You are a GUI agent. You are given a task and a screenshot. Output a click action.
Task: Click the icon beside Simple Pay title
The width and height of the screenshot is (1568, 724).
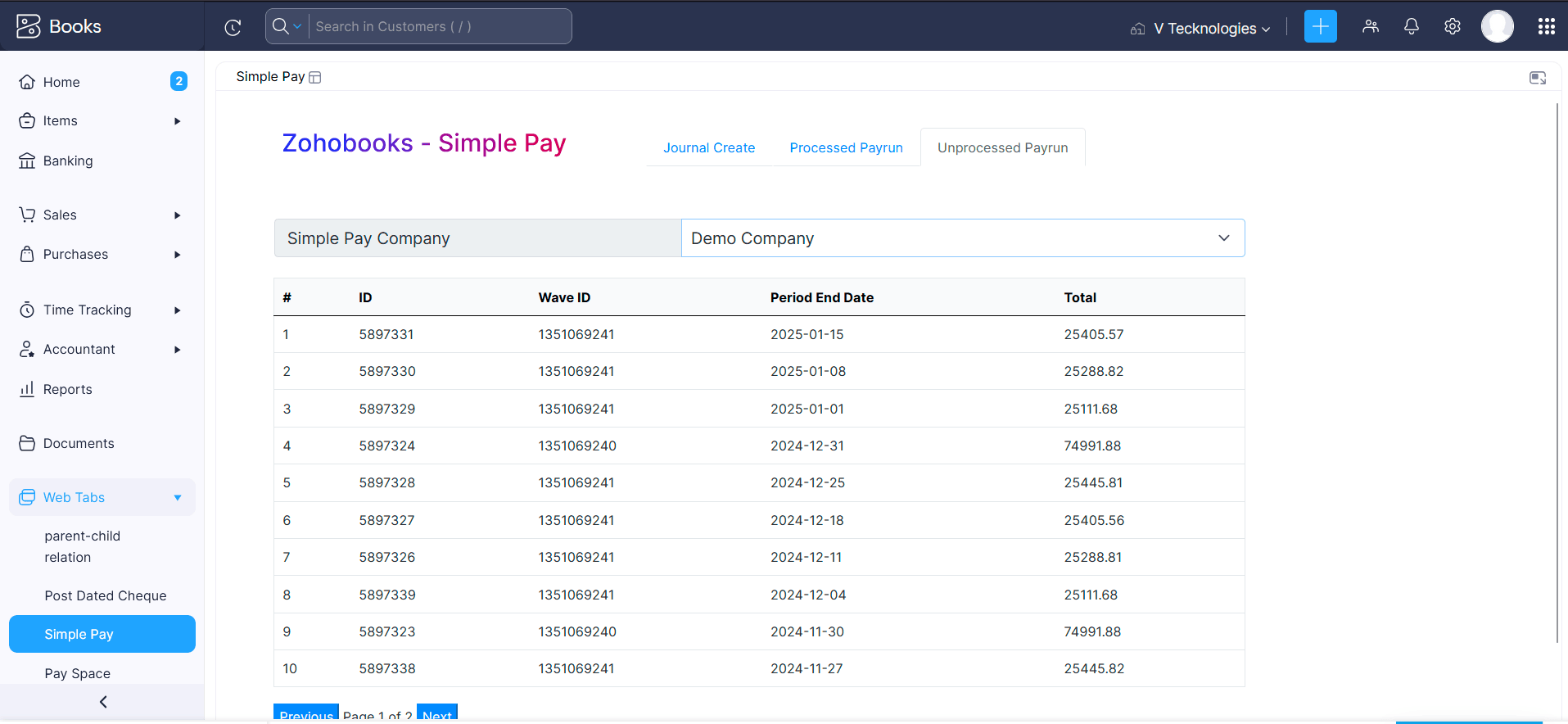(x=315, y=77)
